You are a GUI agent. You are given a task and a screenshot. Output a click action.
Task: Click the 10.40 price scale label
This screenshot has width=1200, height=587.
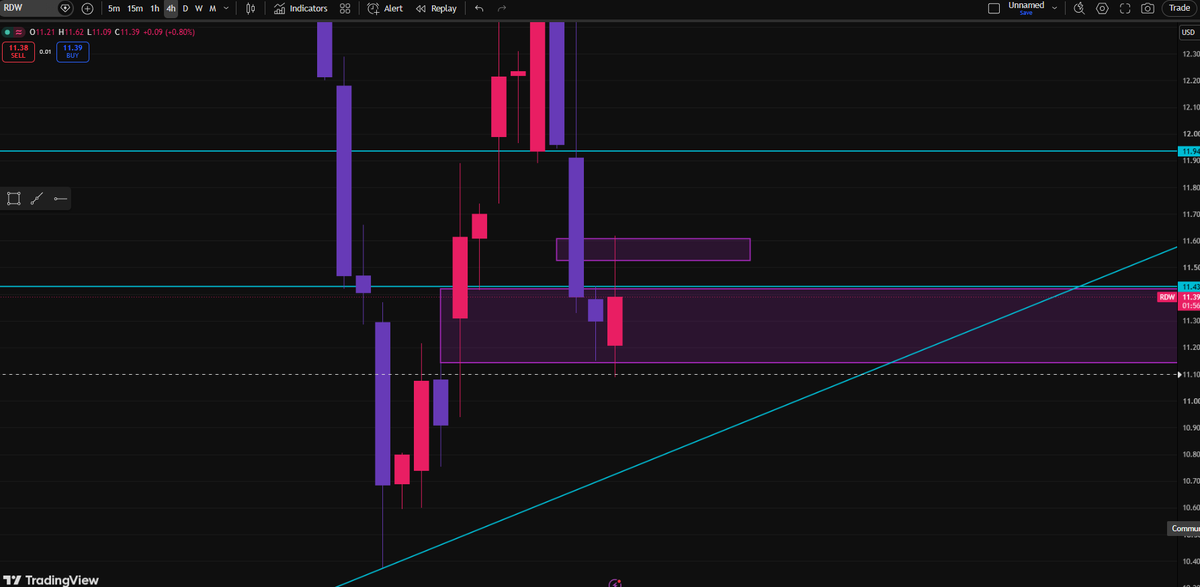[1190, 561]
